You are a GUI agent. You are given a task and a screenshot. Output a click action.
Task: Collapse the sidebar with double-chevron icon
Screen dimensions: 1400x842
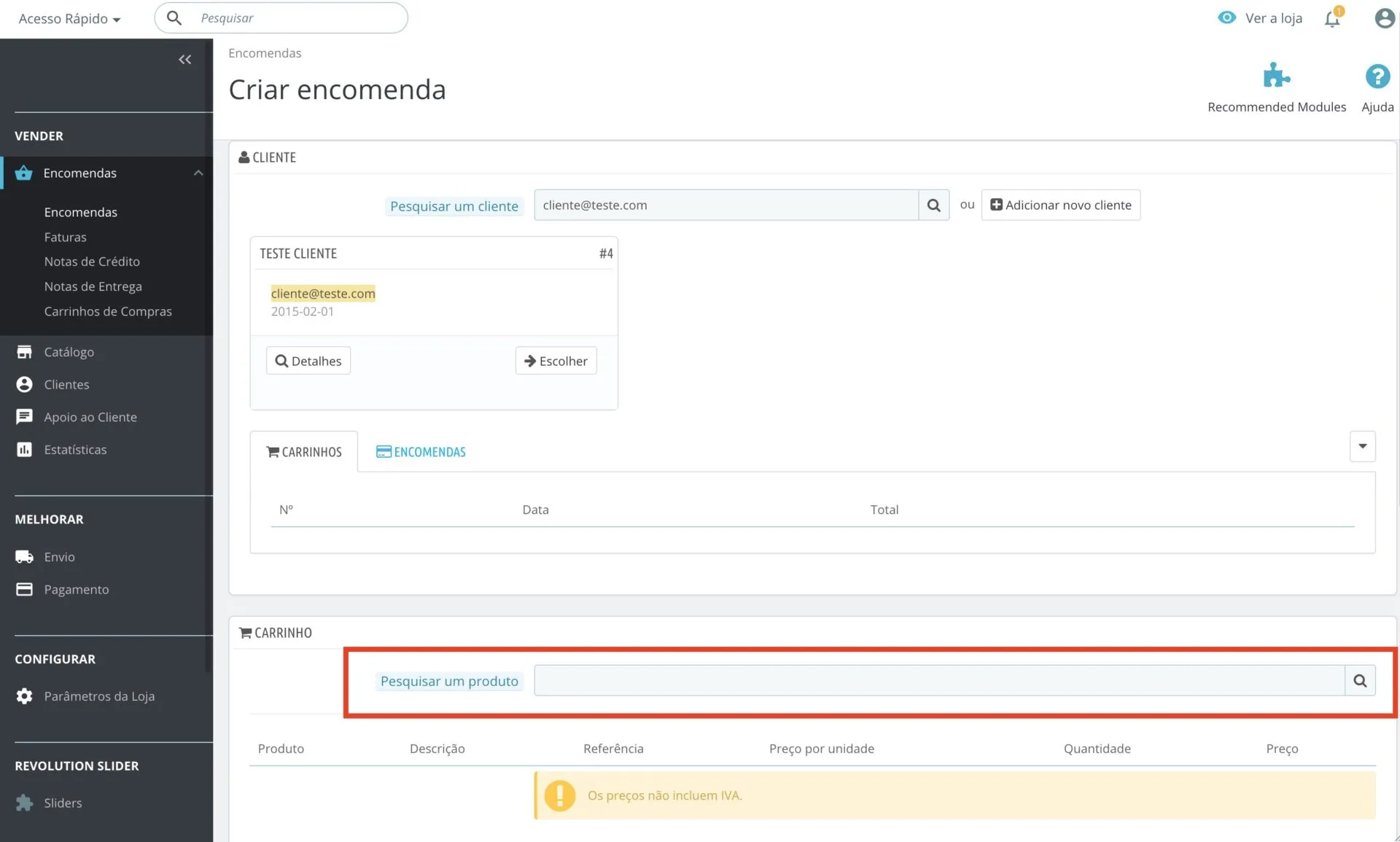(x=185, y=60)
